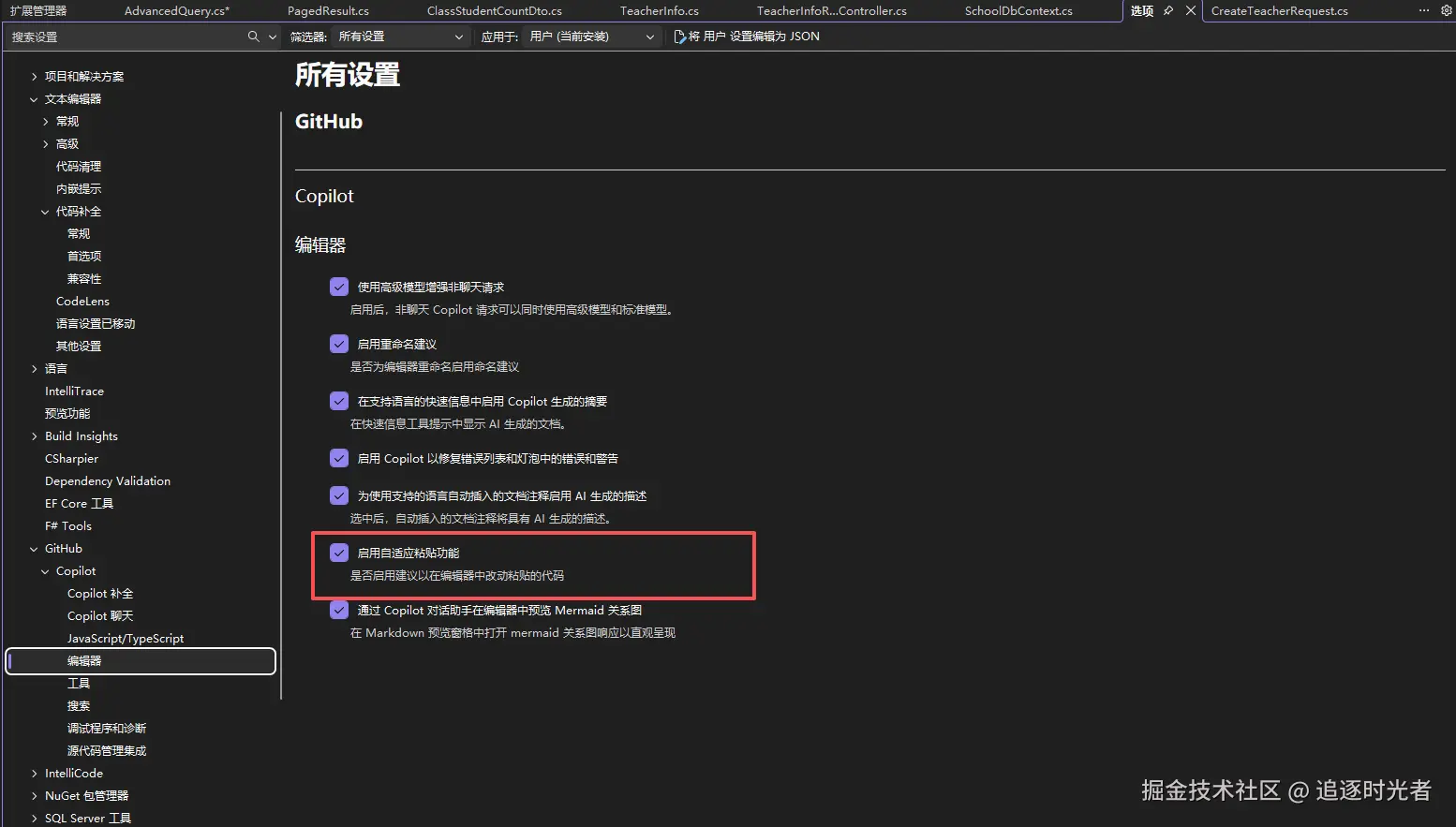Switch to the AdvancedQuery.cs tab
1456x827 pixels.
click(177, 11)
